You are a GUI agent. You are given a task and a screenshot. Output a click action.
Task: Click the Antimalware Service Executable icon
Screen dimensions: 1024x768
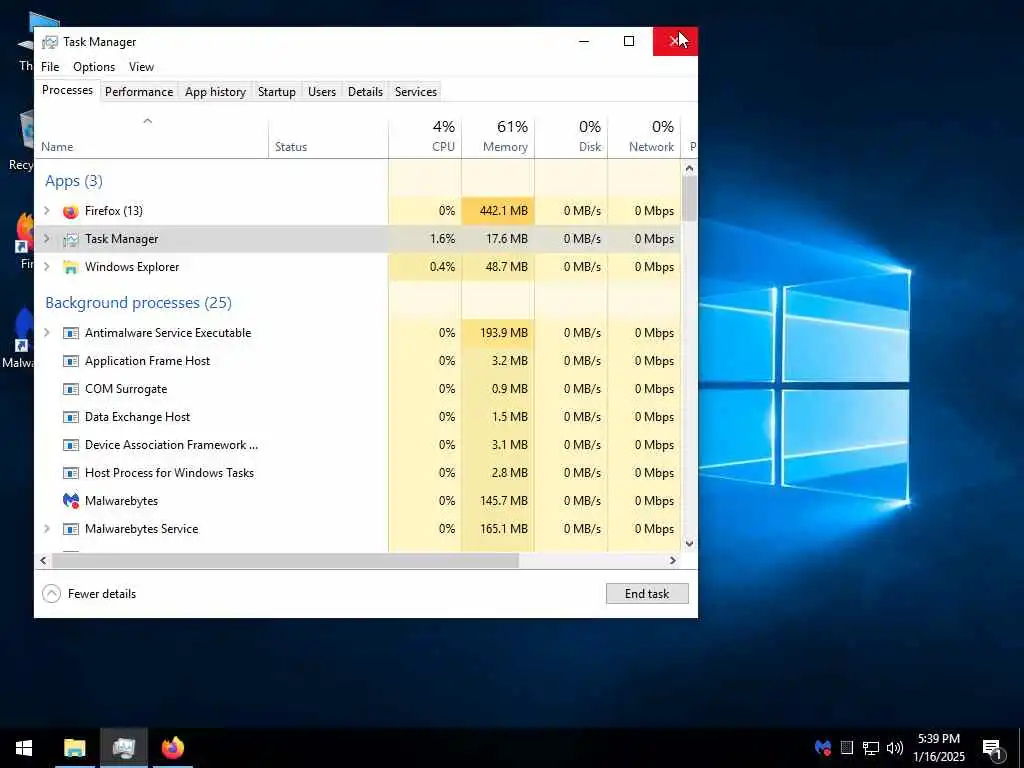tap(71, 333)
